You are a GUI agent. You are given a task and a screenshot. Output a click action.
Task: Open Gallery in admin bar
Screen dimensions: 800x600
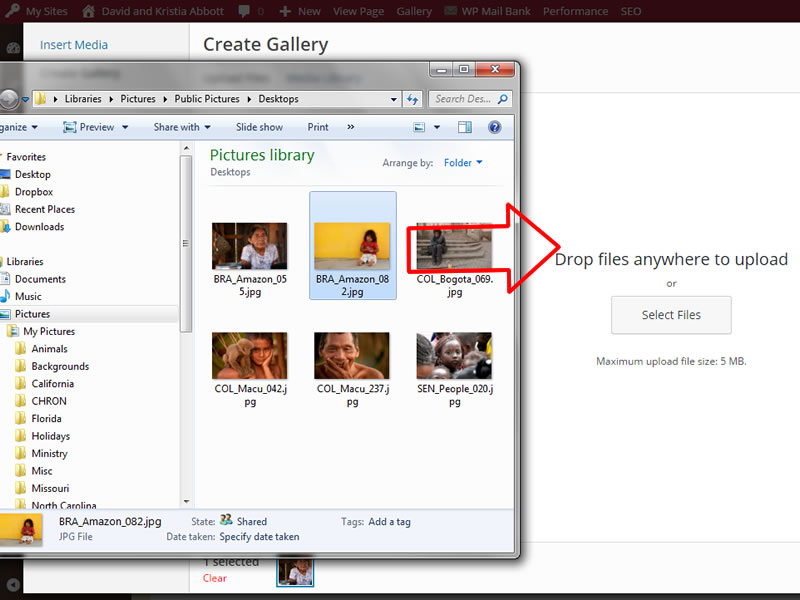click(x=414, y=11)
